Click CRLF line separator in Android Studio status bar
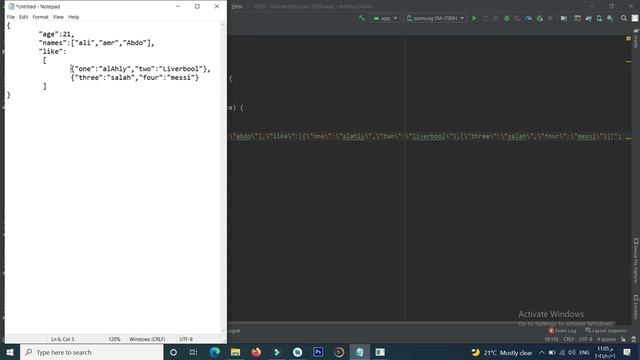Screen dimensions: 640x360 pyautogui.click(x=569, y=339)
